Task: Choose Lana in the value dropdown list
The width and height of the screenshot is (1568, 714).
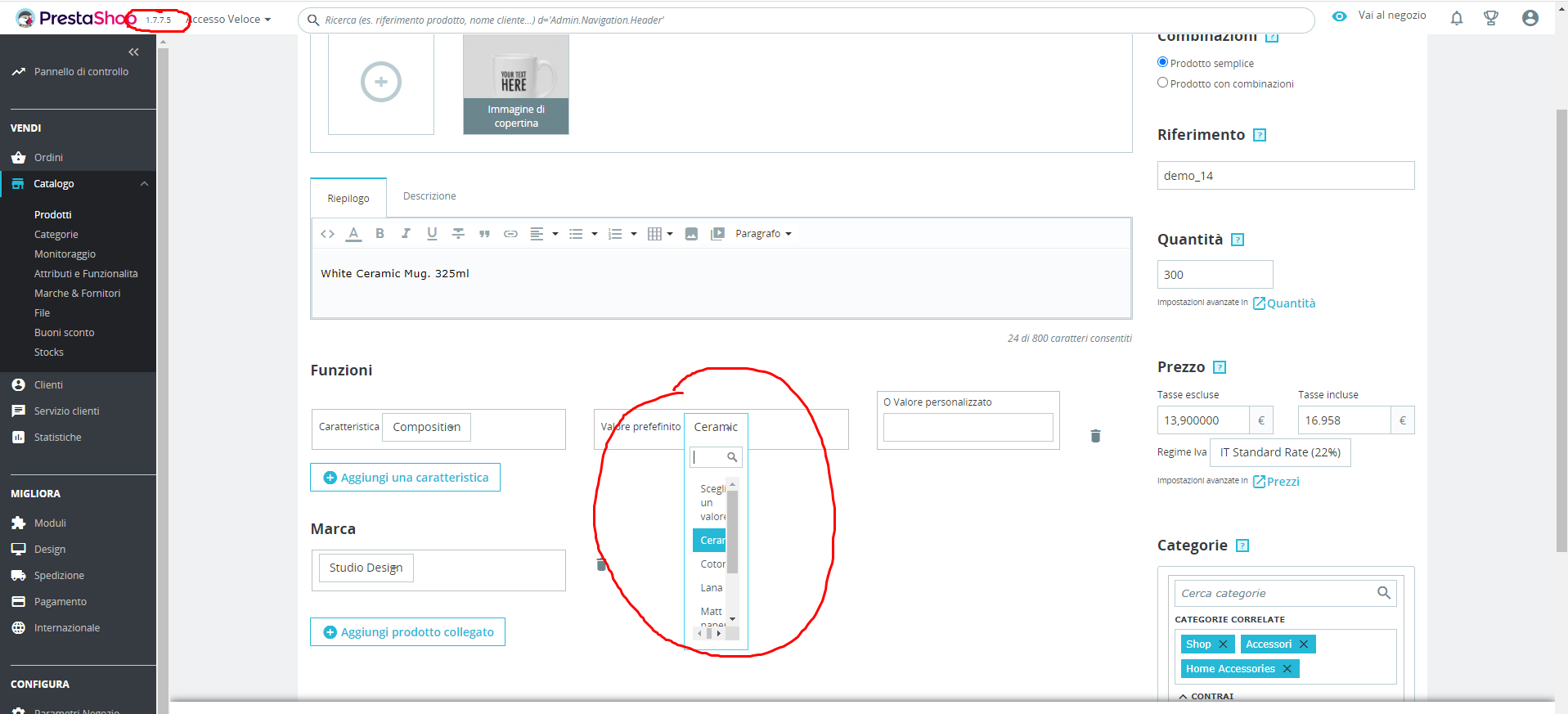Action: (712, 588)
